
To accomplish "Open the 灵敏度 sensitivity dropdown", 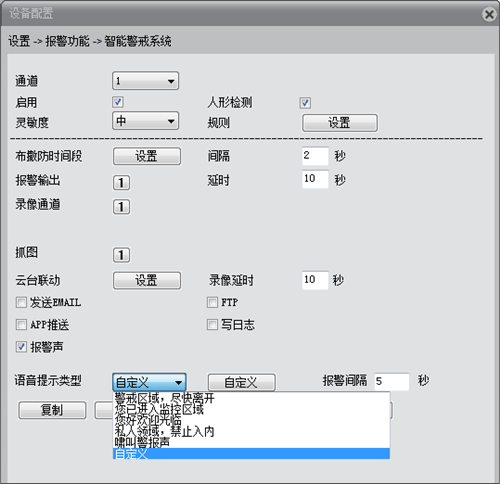I will pyautogui.click(x=145, y=121).
